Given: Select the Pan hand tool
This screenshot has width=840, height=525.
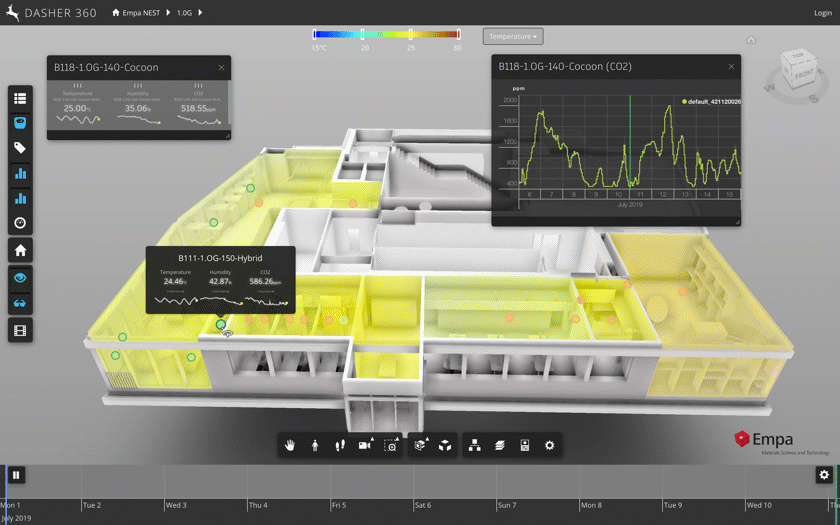Looking at the screenshot, I should [x=290, y=445].
